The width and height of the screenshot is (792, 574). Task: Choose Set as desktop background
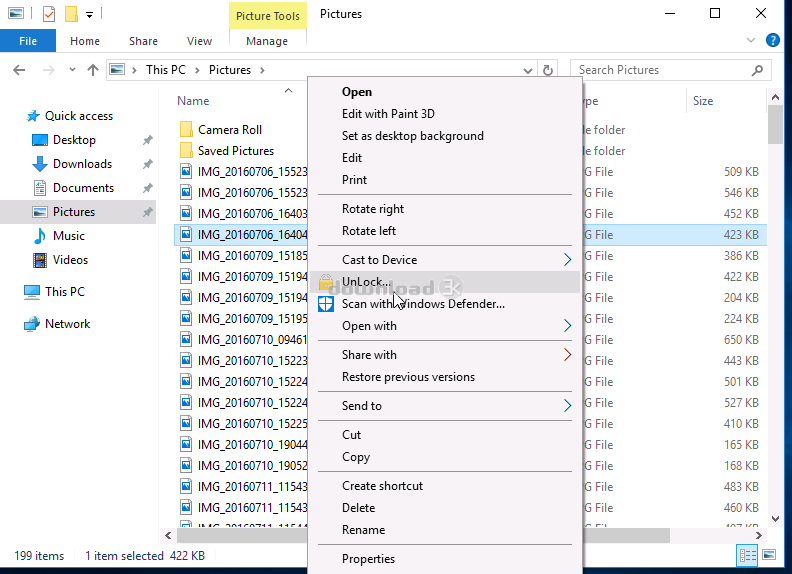click(413, 136)
